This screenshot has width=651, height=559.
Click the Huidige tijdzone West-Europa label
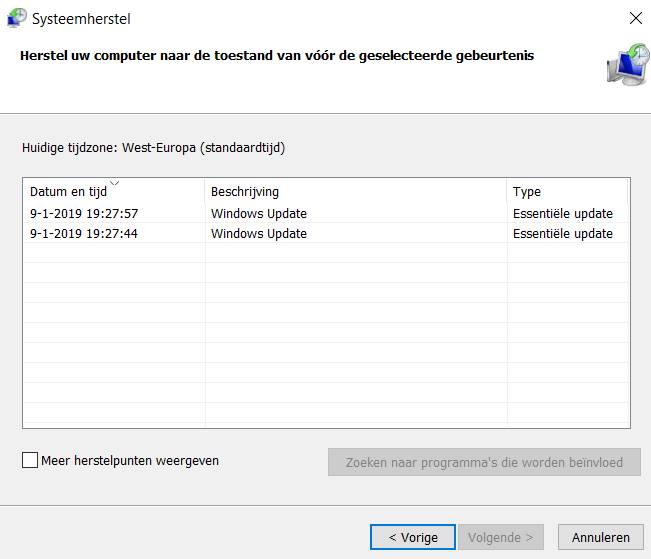pos(154,148)
